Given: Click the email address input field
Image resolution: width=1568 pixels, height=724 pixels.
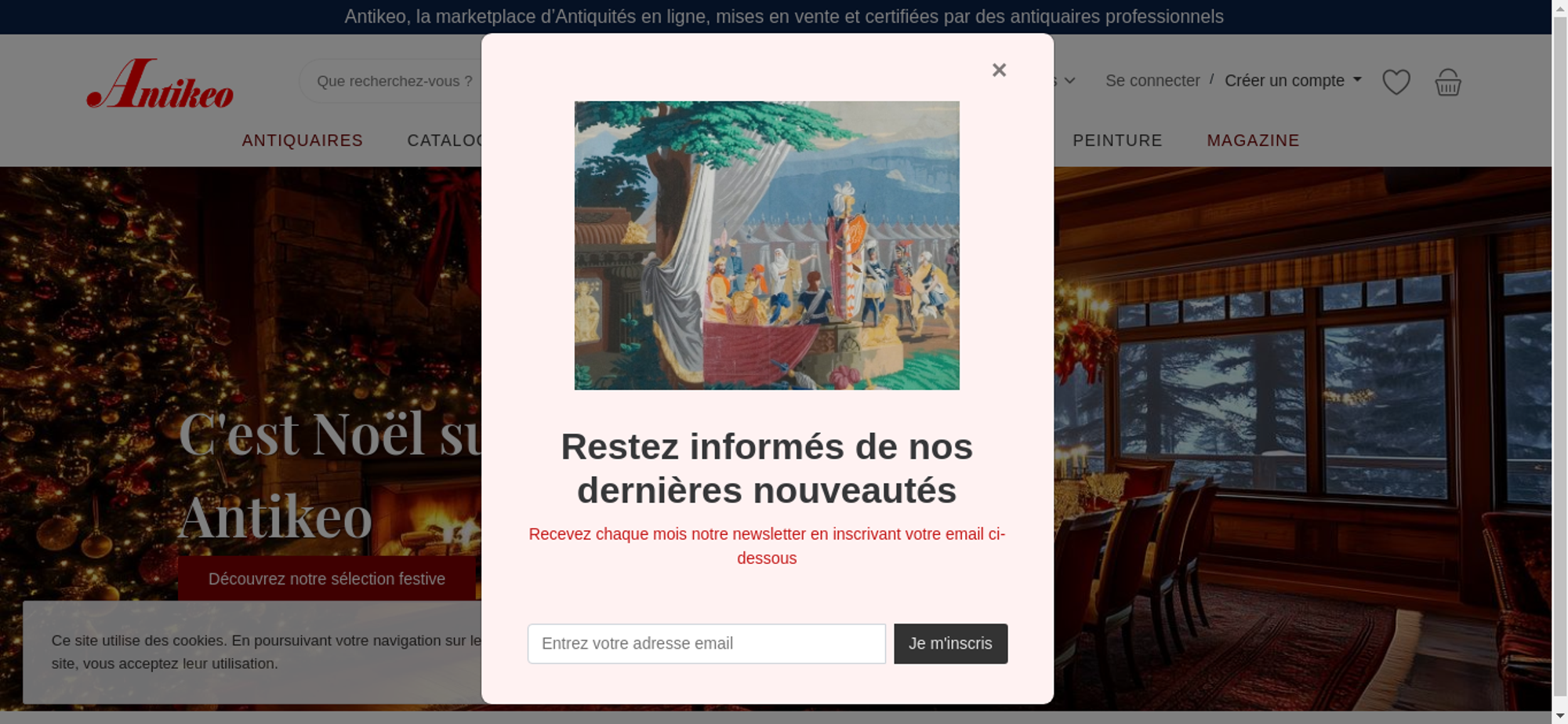Looking at the screenshot, I should pos(706,644).
